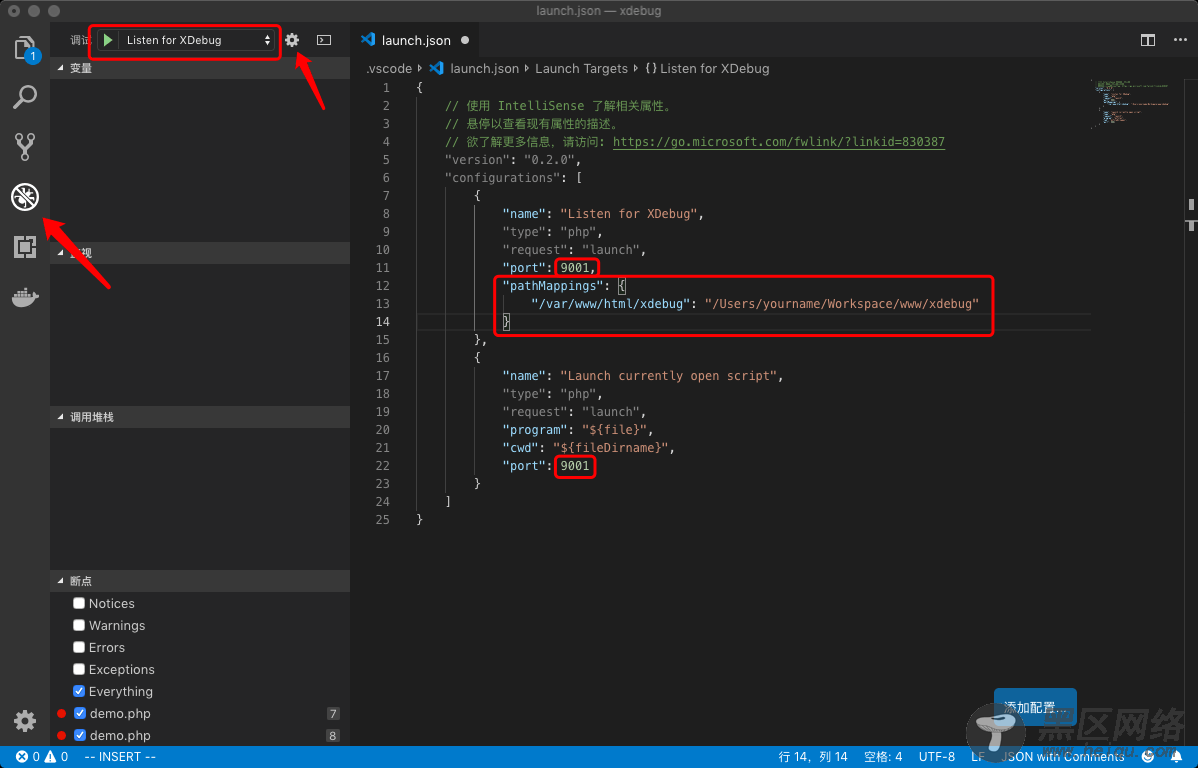Click 9001 port value on line 22
The width and height of the screenshot is (1198, 768).
pos(575,465)
